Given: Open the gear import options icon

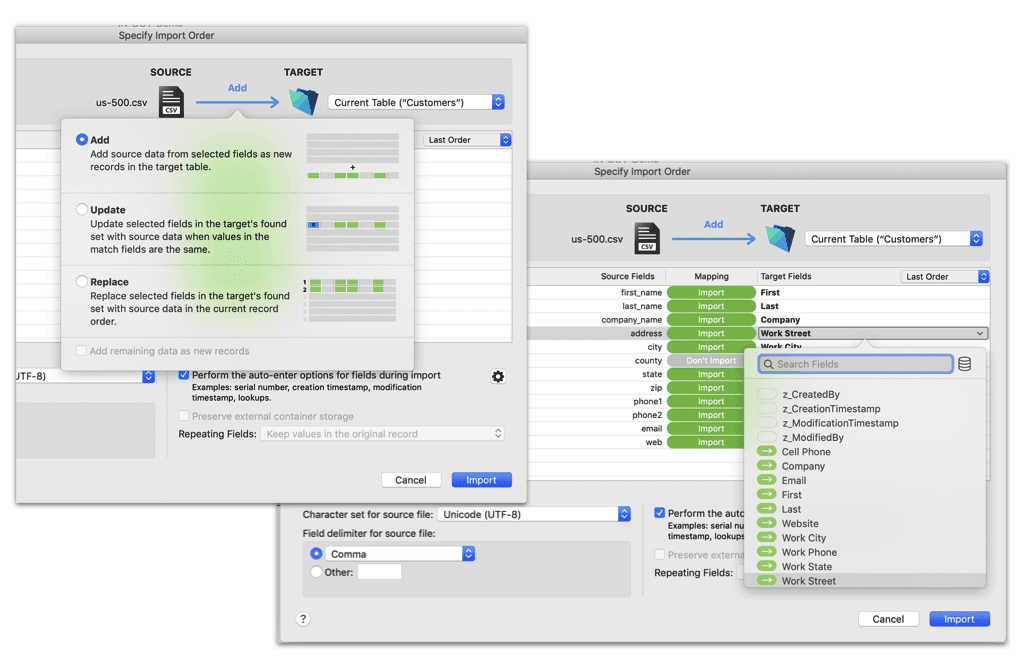Looking at the screenshot, I should pyautogui.click(x=498, y=376).
